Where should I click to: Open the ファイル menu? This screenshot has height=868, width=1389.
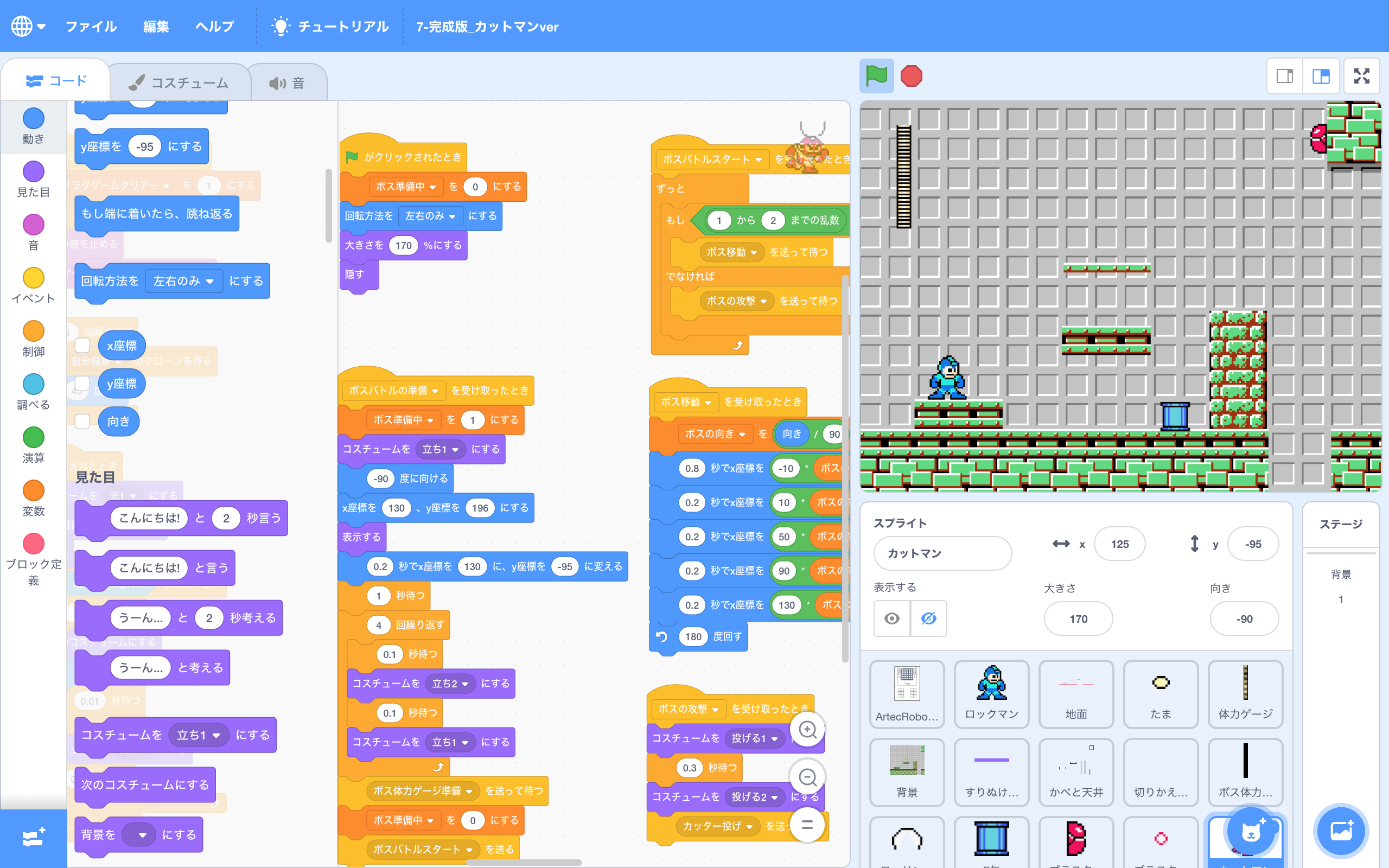click(x=91, y=27)
